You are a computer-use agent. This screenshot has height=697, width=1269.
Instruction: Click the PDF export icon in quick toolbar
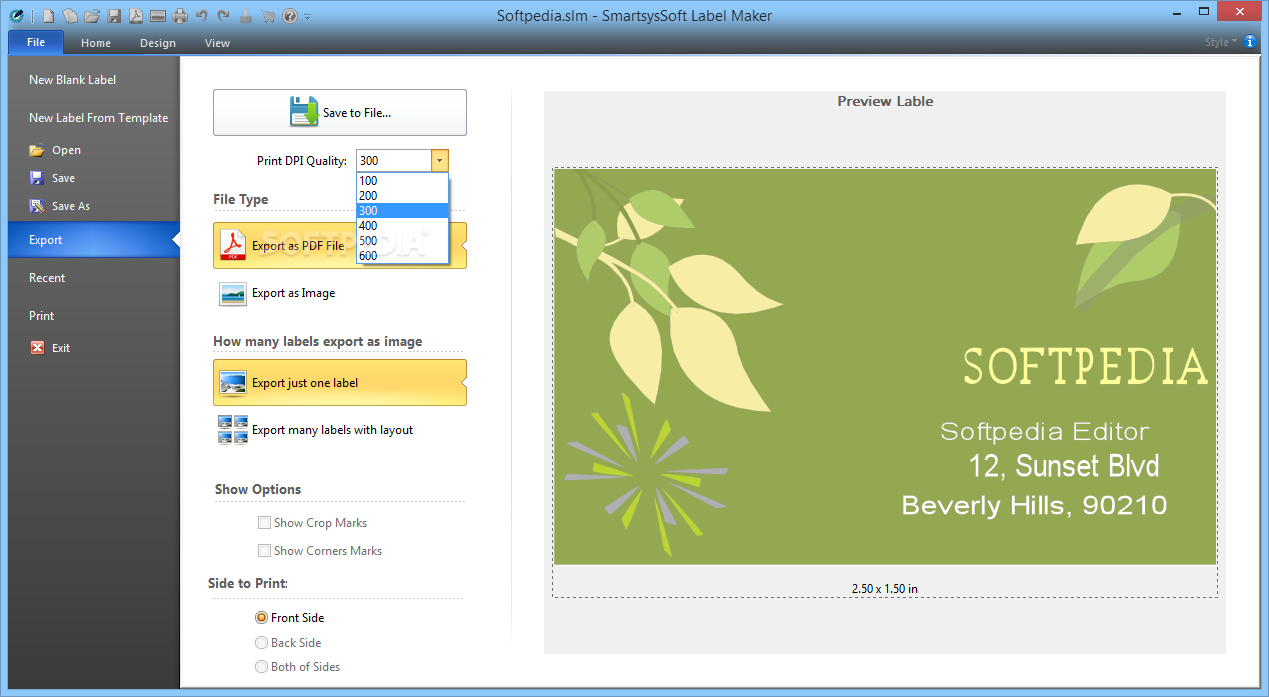coord(136,16)
